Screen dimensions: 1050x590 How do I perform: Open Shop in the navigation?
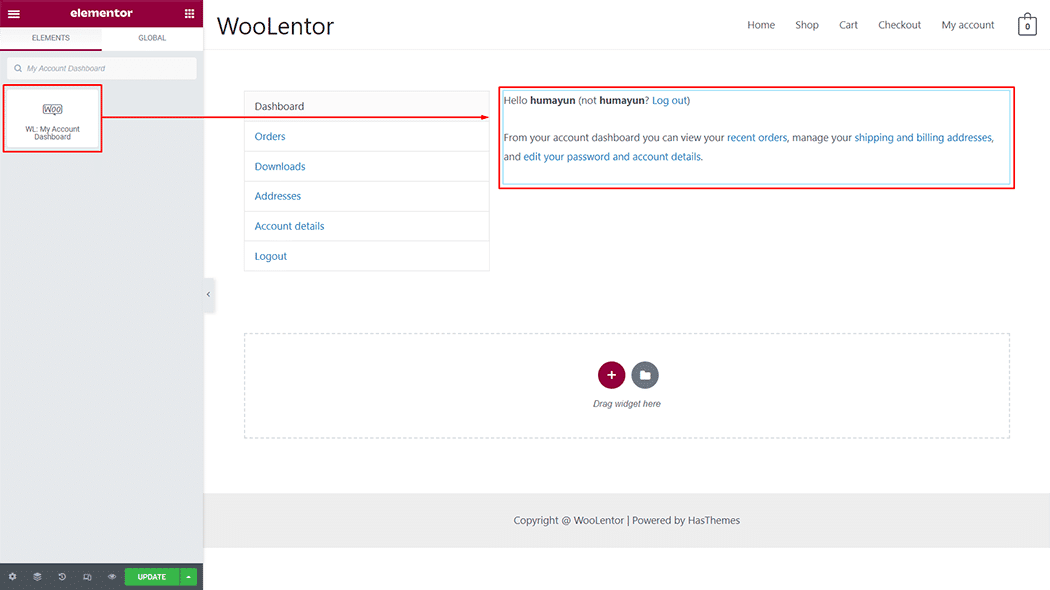tap(807, 25)
